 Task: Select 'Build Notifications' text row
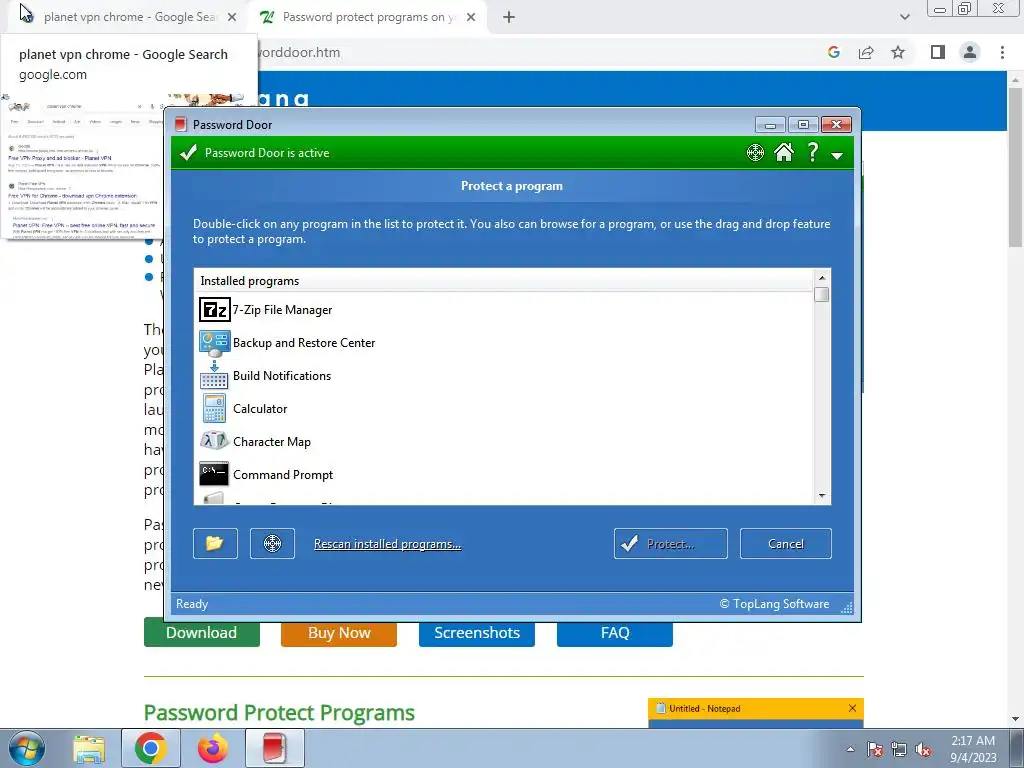pos(282,376)
